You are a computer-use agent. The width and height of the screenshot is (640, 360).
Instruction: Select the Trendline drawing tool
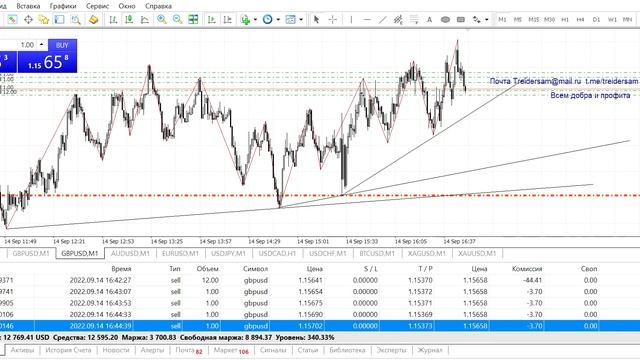point(382,19)
